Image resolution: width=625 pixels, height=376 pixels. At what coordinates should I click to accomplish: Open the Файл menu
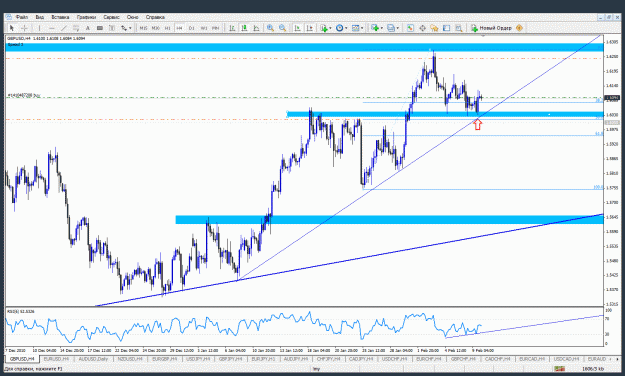(22, 17)
